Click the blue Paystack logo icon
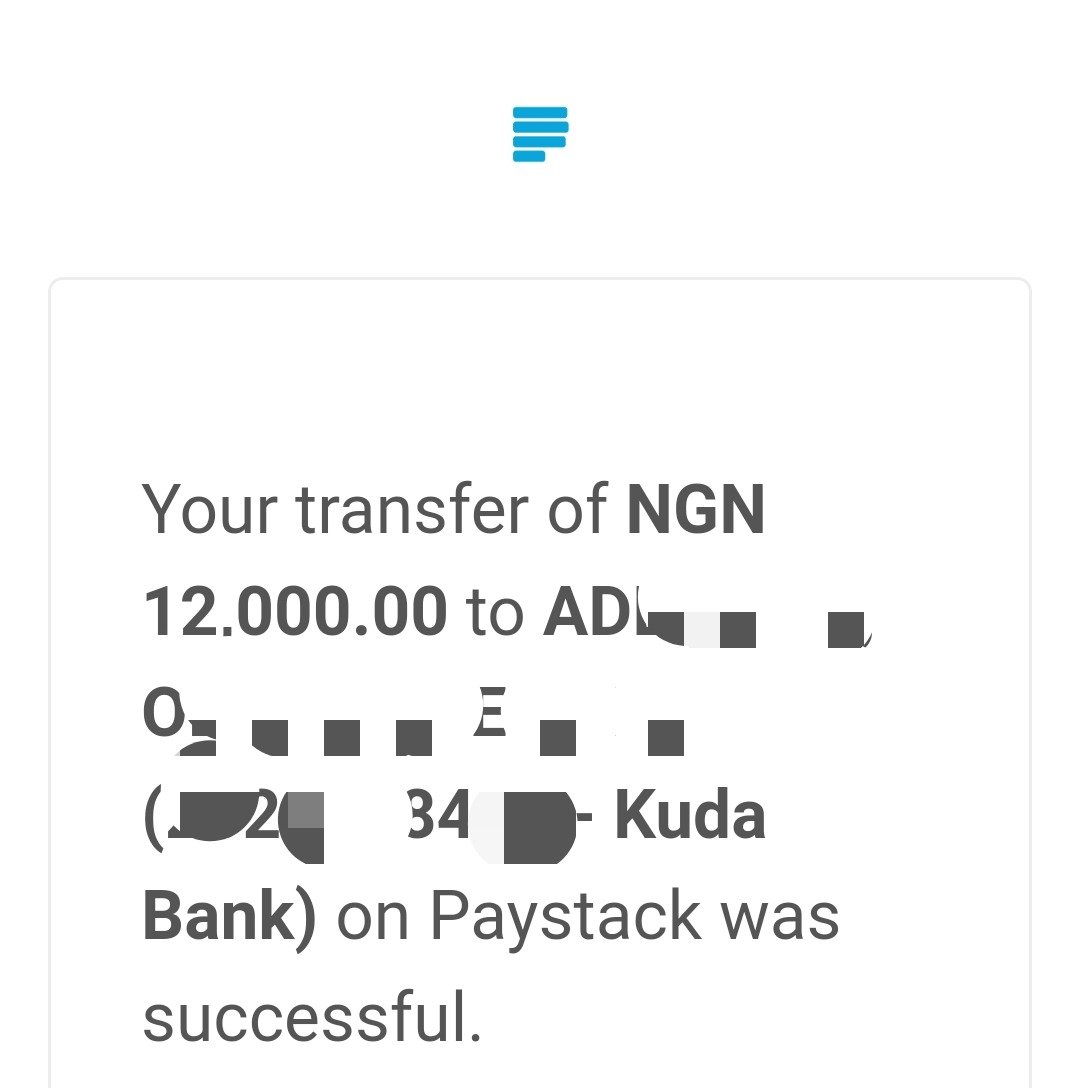1080x1088 pixels. click(x=540, y=134)
